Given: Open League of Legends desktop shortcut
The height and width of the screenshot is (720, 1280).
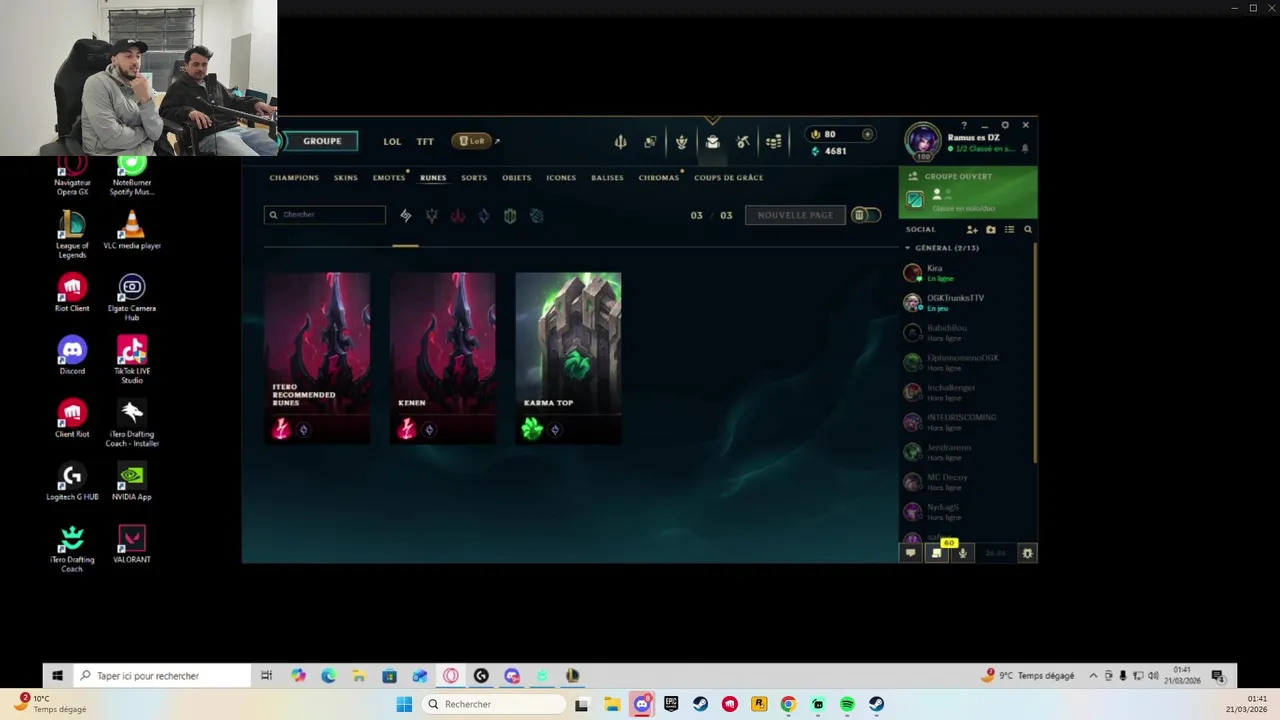Looking at the screenshot, I should [72, 234].
